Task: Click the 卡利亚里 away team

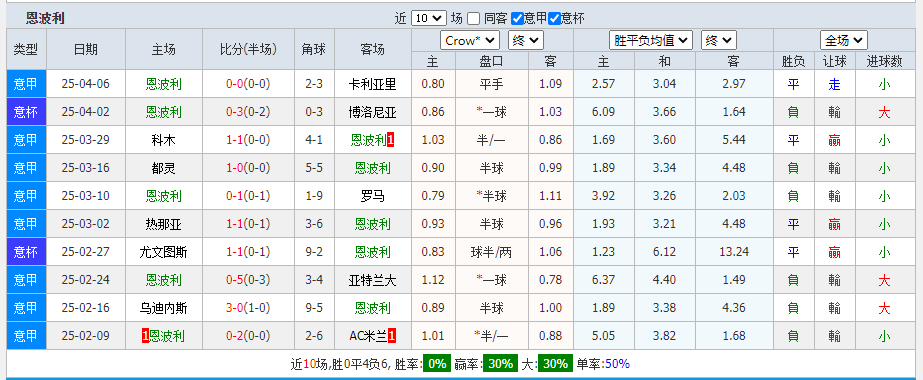Action: [373, 84]
